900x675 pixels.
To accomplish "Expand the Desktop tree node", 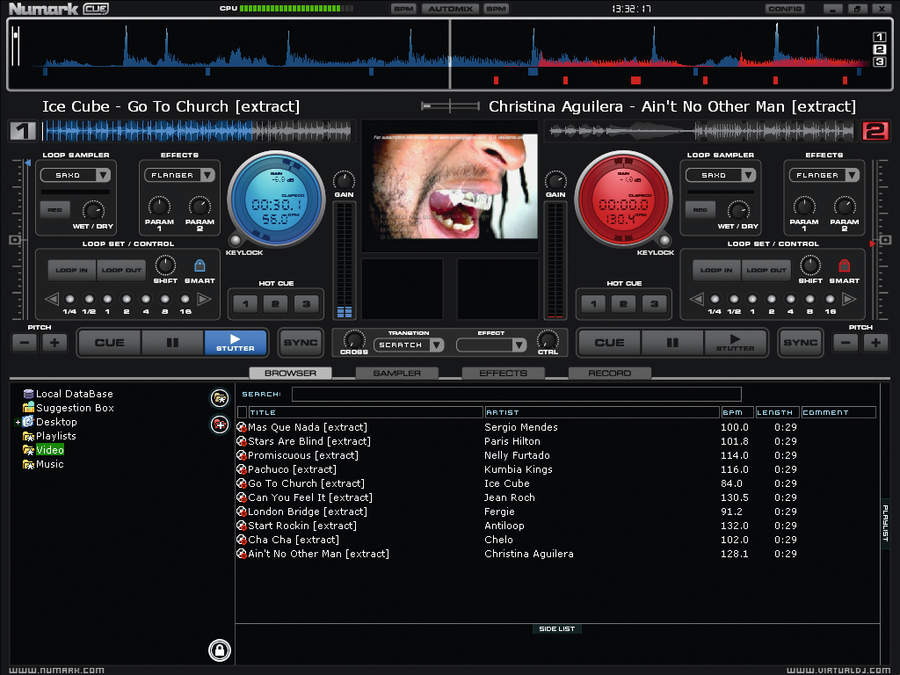I will 17,422.
